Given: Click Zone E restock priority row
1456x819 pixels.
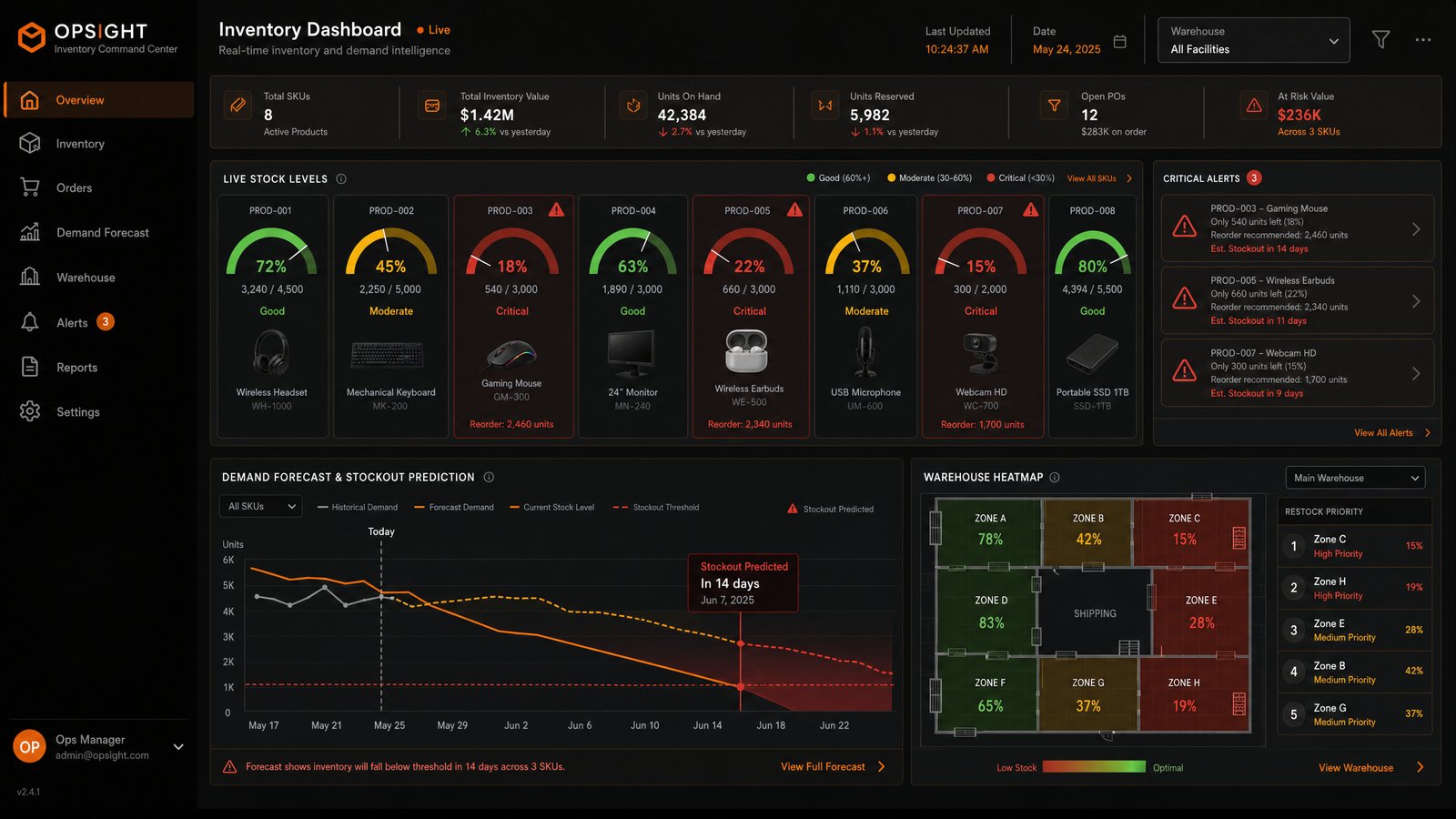Looking at the screenshot, I should click(1354, 630).
